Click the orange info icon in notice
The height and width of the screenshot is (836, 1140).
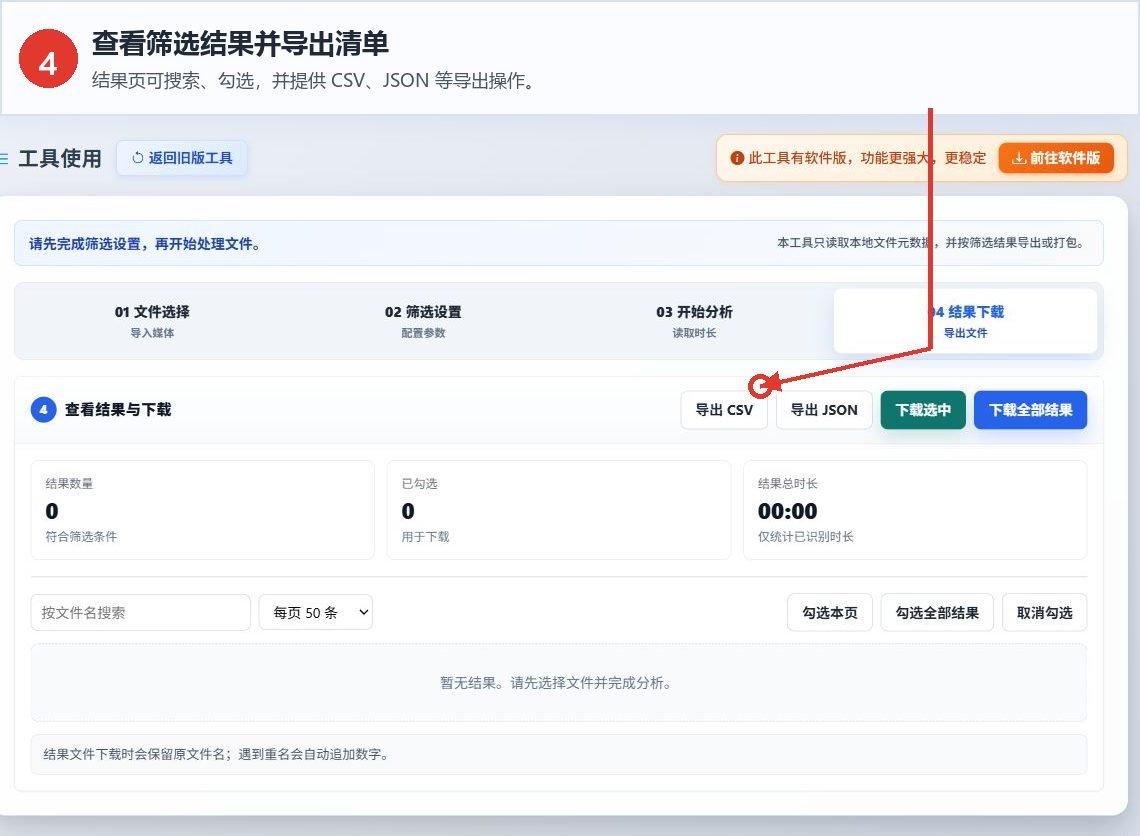coord(736,158)
